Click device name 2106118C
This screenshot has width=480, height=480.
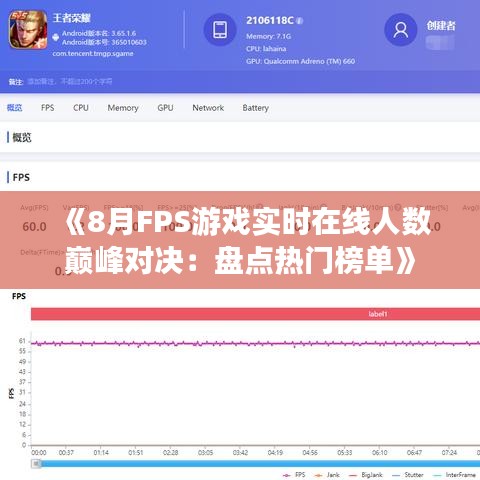[270, 21]
